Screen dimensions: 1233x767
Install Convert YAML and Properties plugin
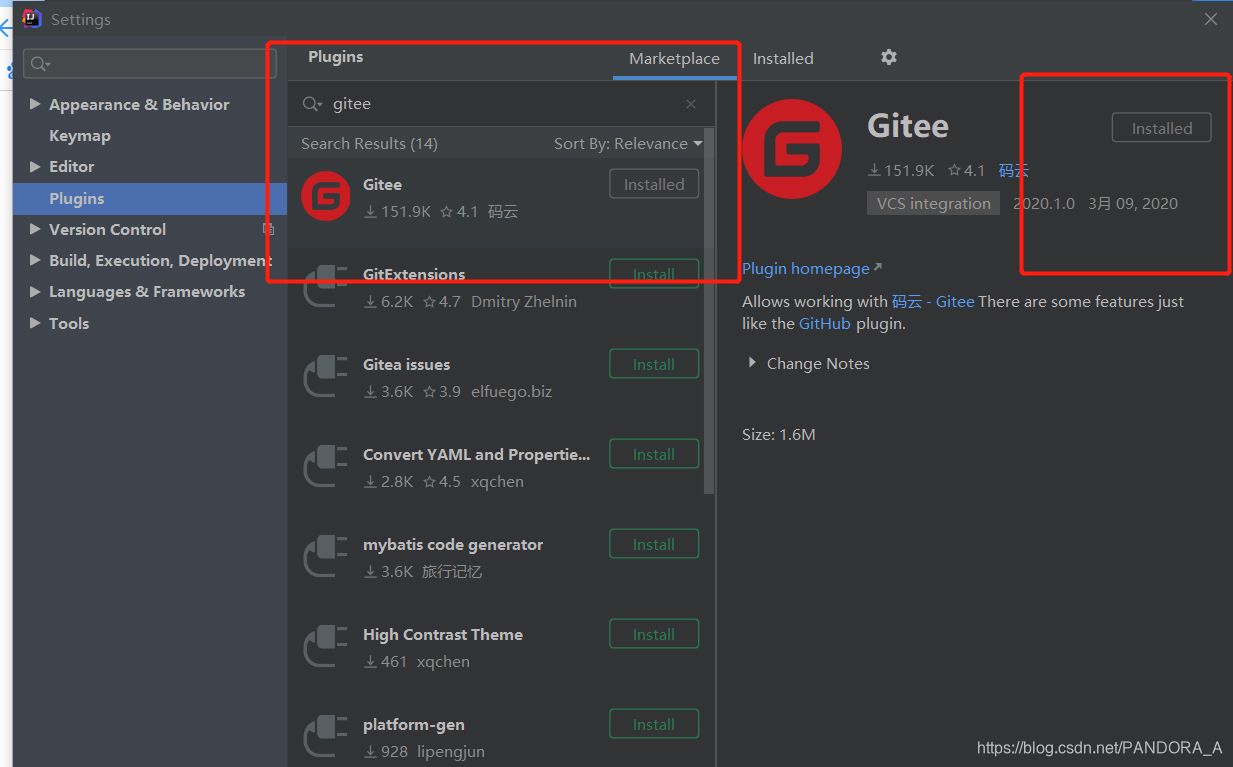654,454
